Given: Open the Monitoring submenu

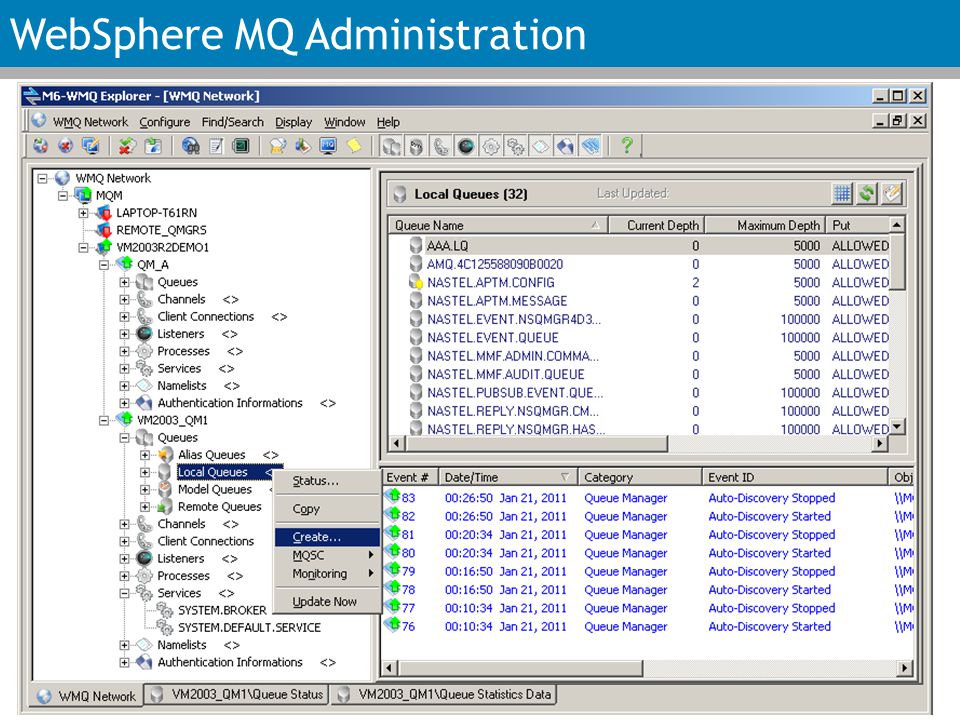Looking at the screenshot, I should pos(327,574).
